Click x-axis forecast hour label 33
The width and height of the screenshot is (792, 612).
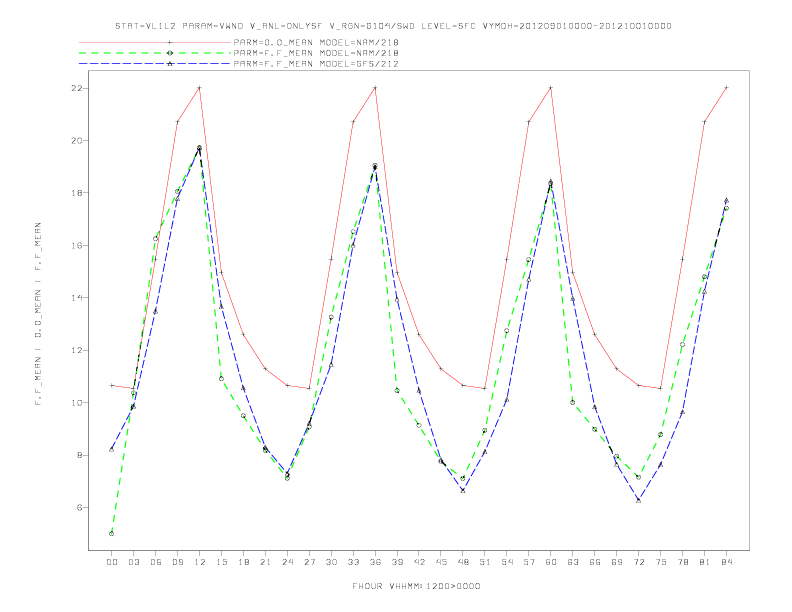tap(353, 562)
